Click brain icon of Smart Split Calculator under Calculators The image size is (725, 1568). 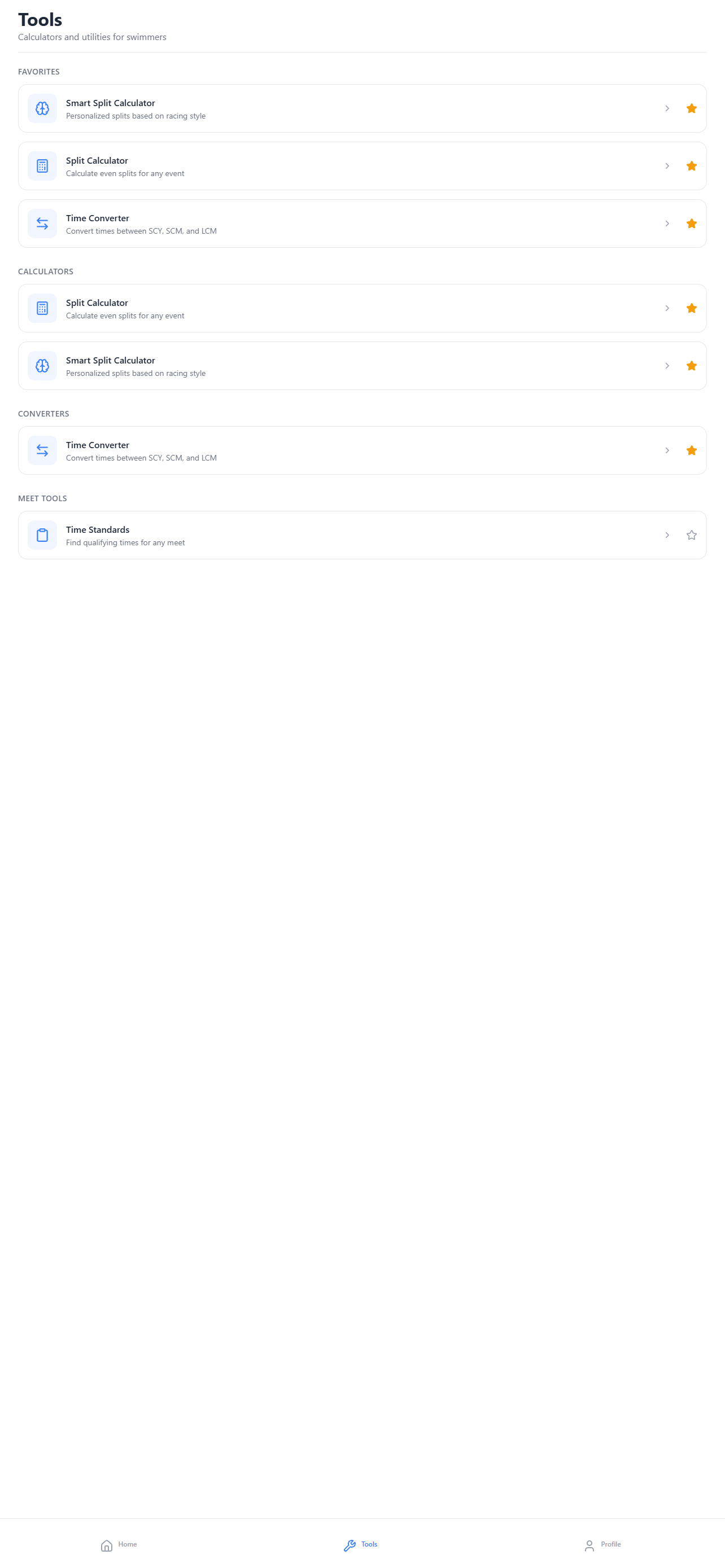[42, 366]
